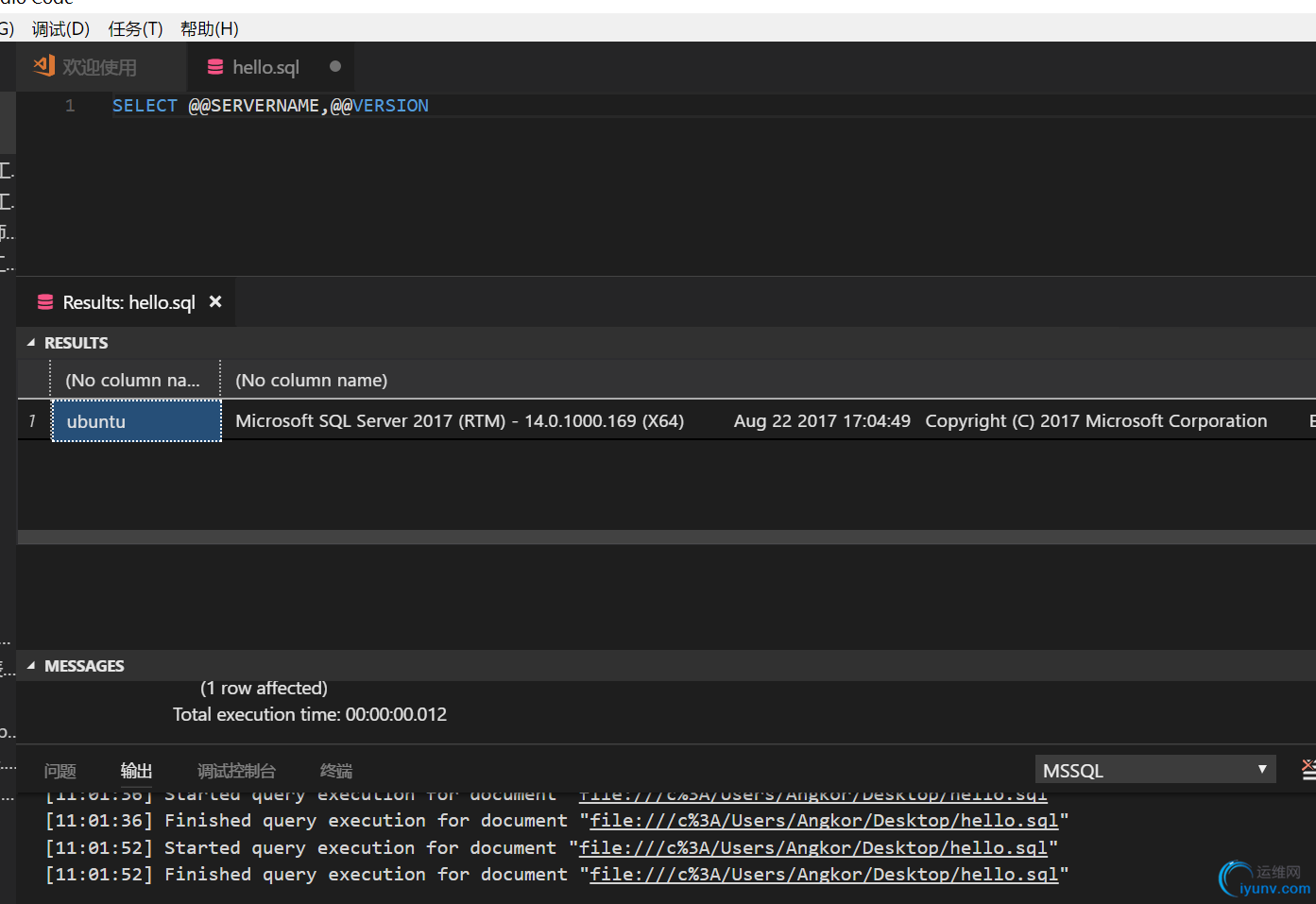The image size is (1316, 904).
Task: Switch to the 调试控制台 panel tab
Action: click(236, 771)
